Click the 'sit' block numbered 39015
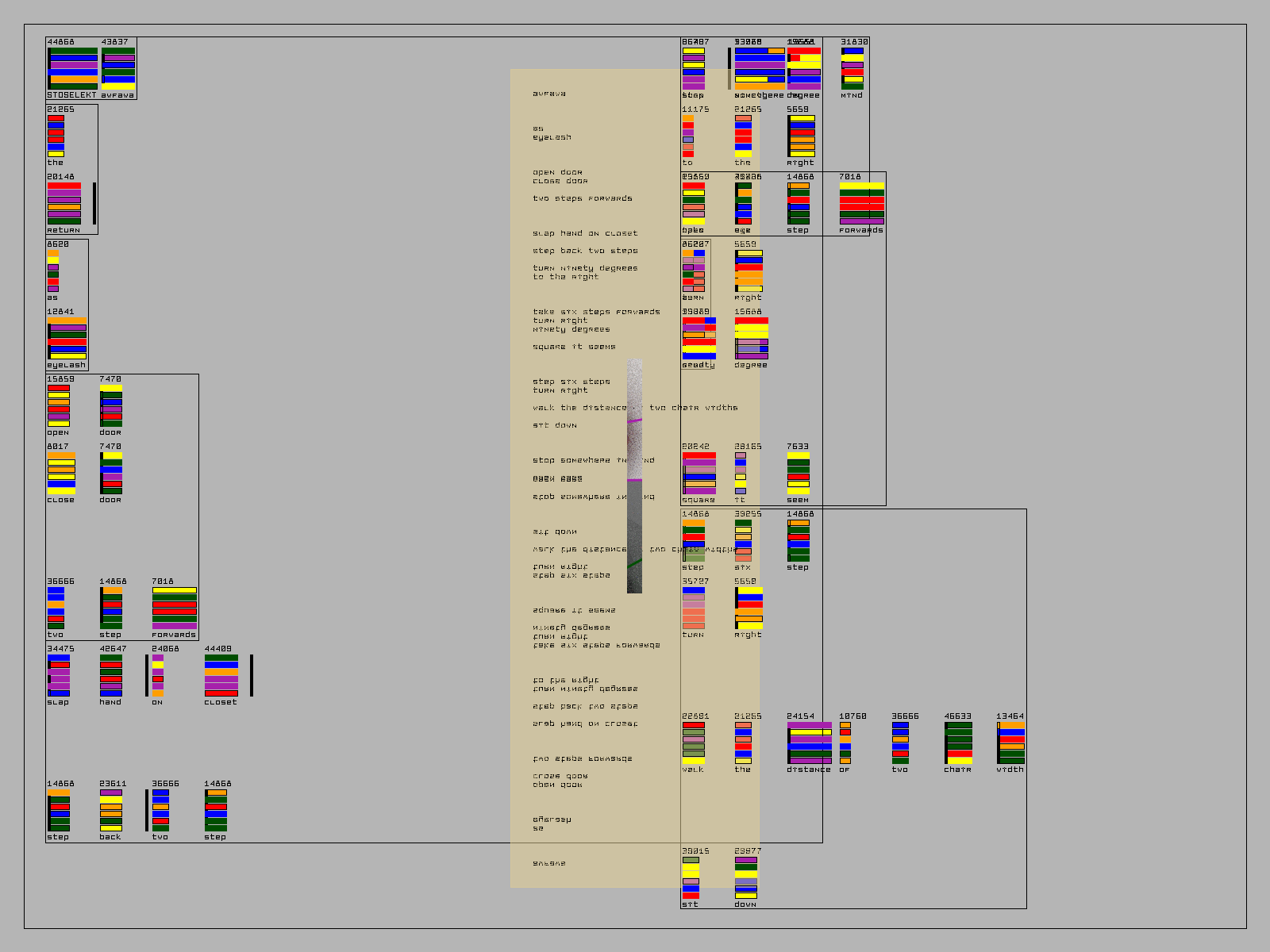This screenshot has width=1270, height=952. coord(691,877)
